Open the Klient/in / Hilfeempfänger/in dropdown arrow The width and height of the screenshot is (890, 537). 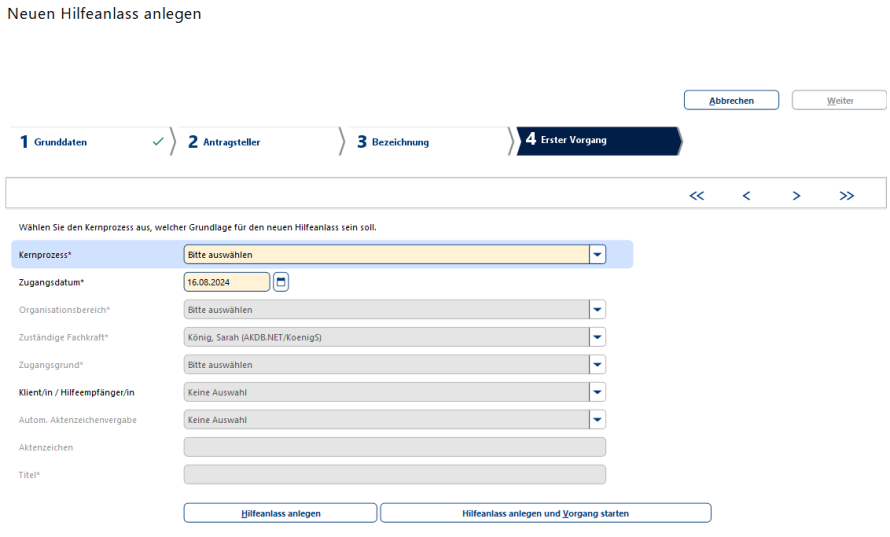point(597,392)
